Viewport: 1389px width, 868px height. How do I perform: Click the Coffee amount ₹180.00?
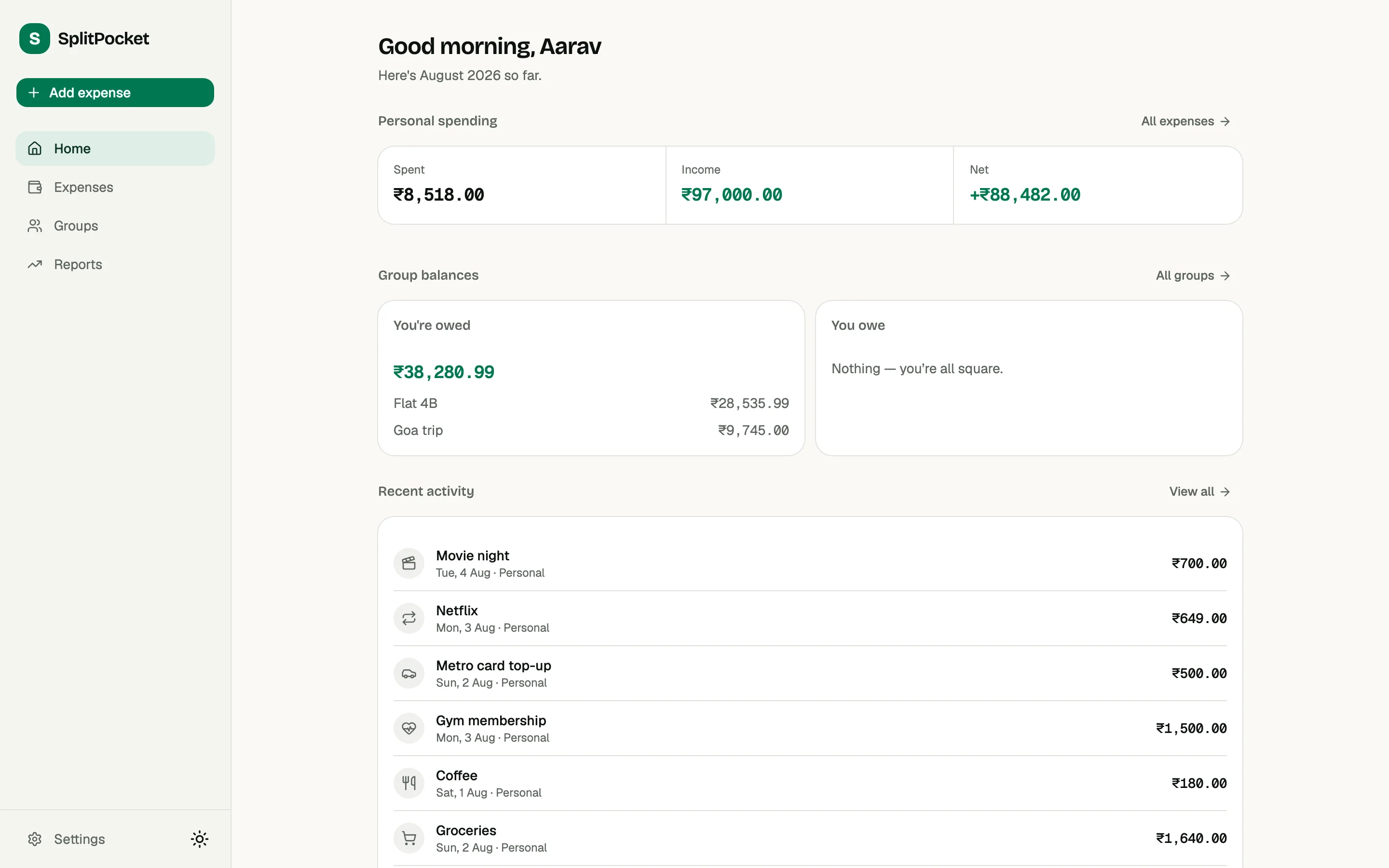click(1199, 784)
